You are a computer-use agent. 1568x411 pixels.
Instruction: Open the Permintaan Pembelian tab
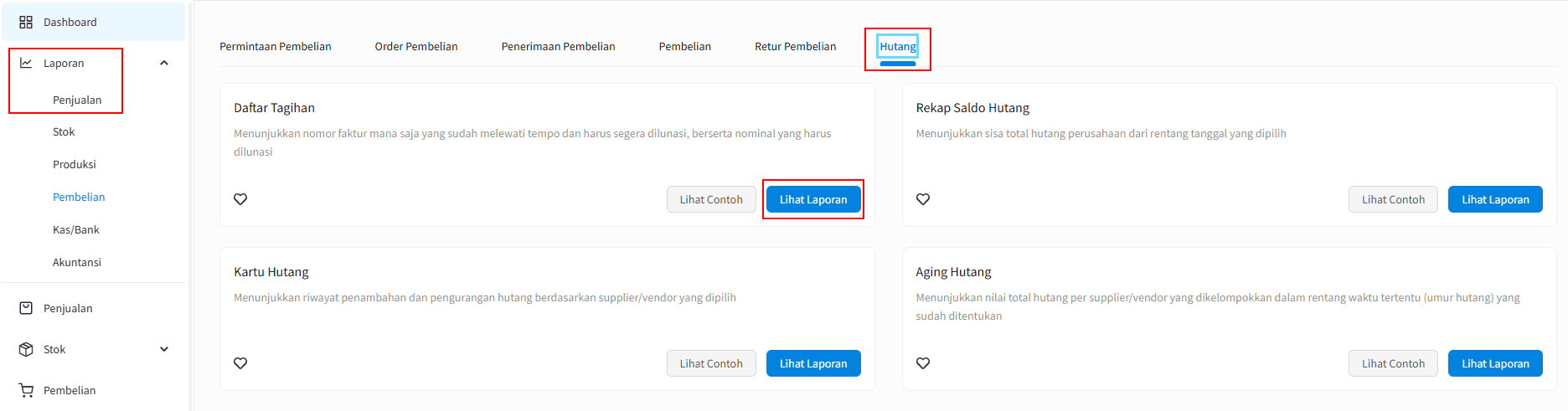point(275,47)
